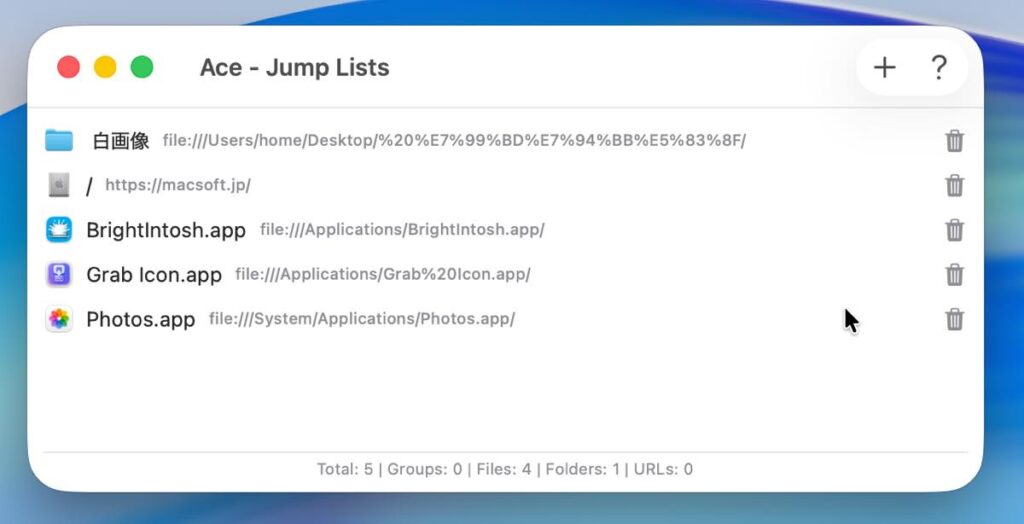Select the Photos.app list item name
This screenshot has height=524, width=1024.
pos(140,320)
